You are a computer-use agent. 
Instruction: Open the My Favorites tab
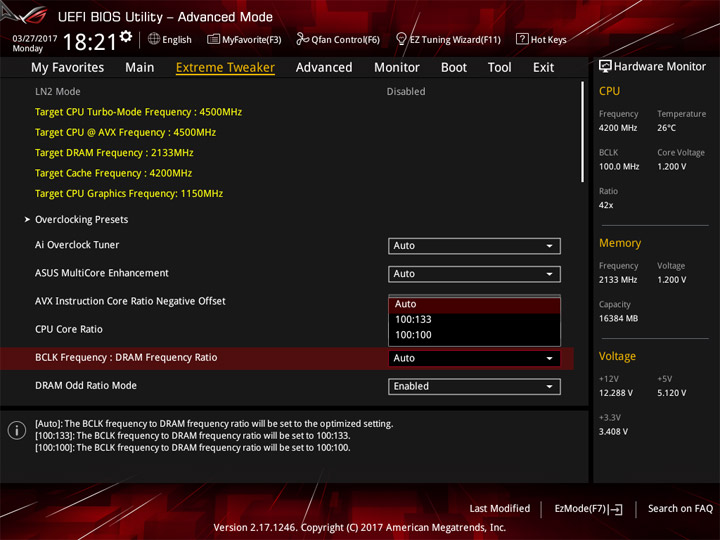click(x=68, y=68)
